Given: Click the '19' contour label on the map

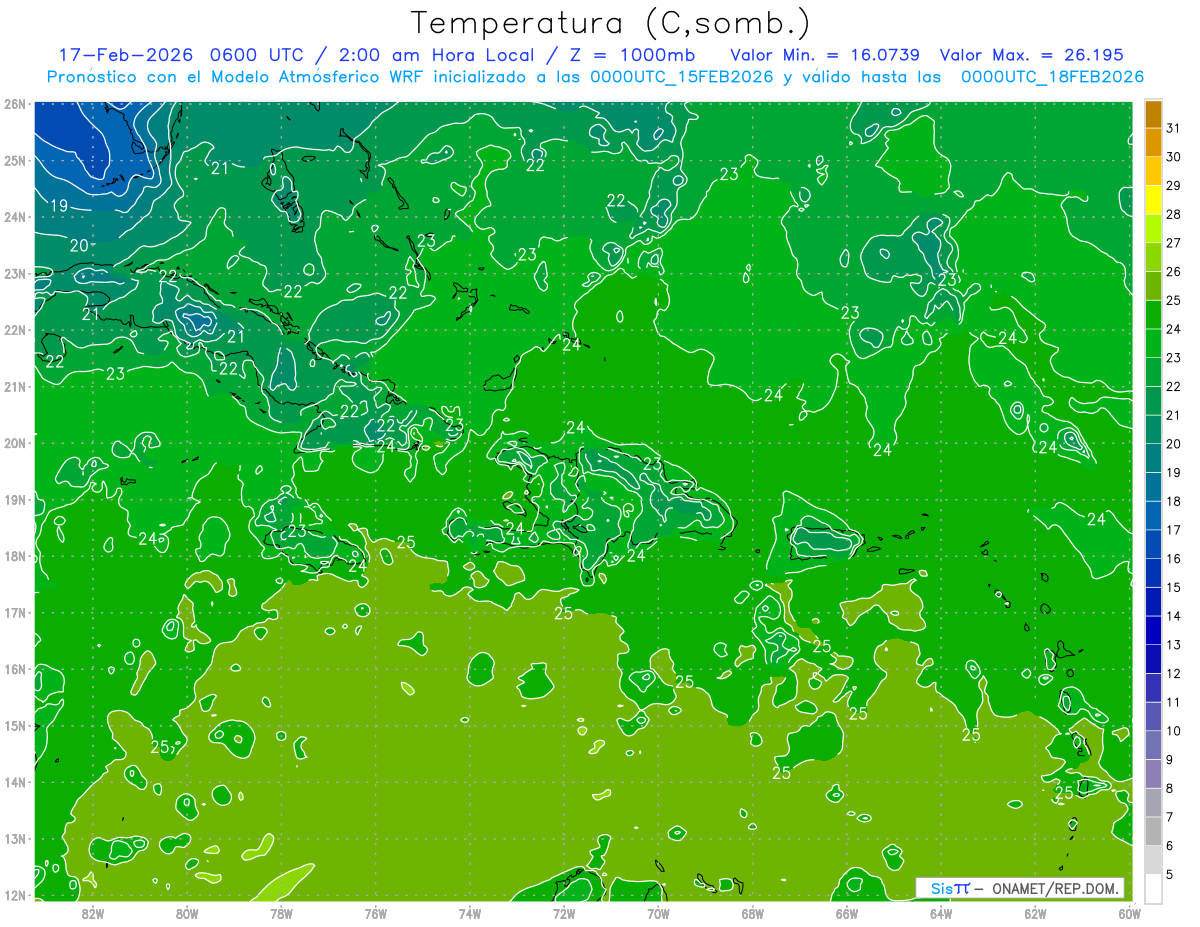Looking at the screenshot, I should click(58, 206).
